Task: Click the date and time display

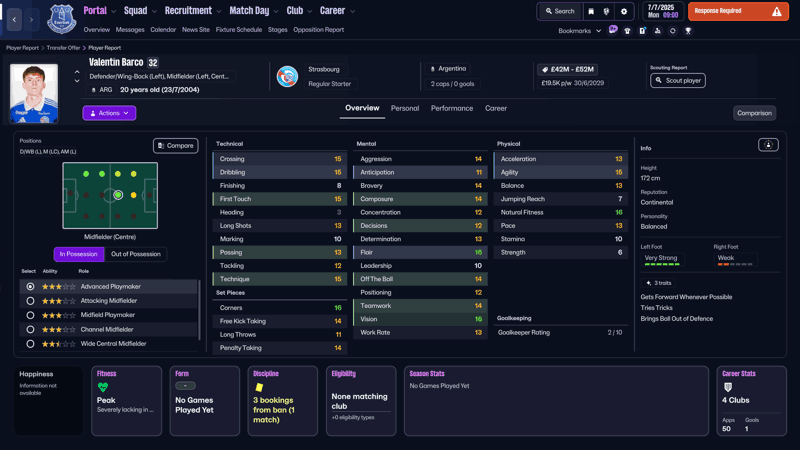Action: pos(663,11)
